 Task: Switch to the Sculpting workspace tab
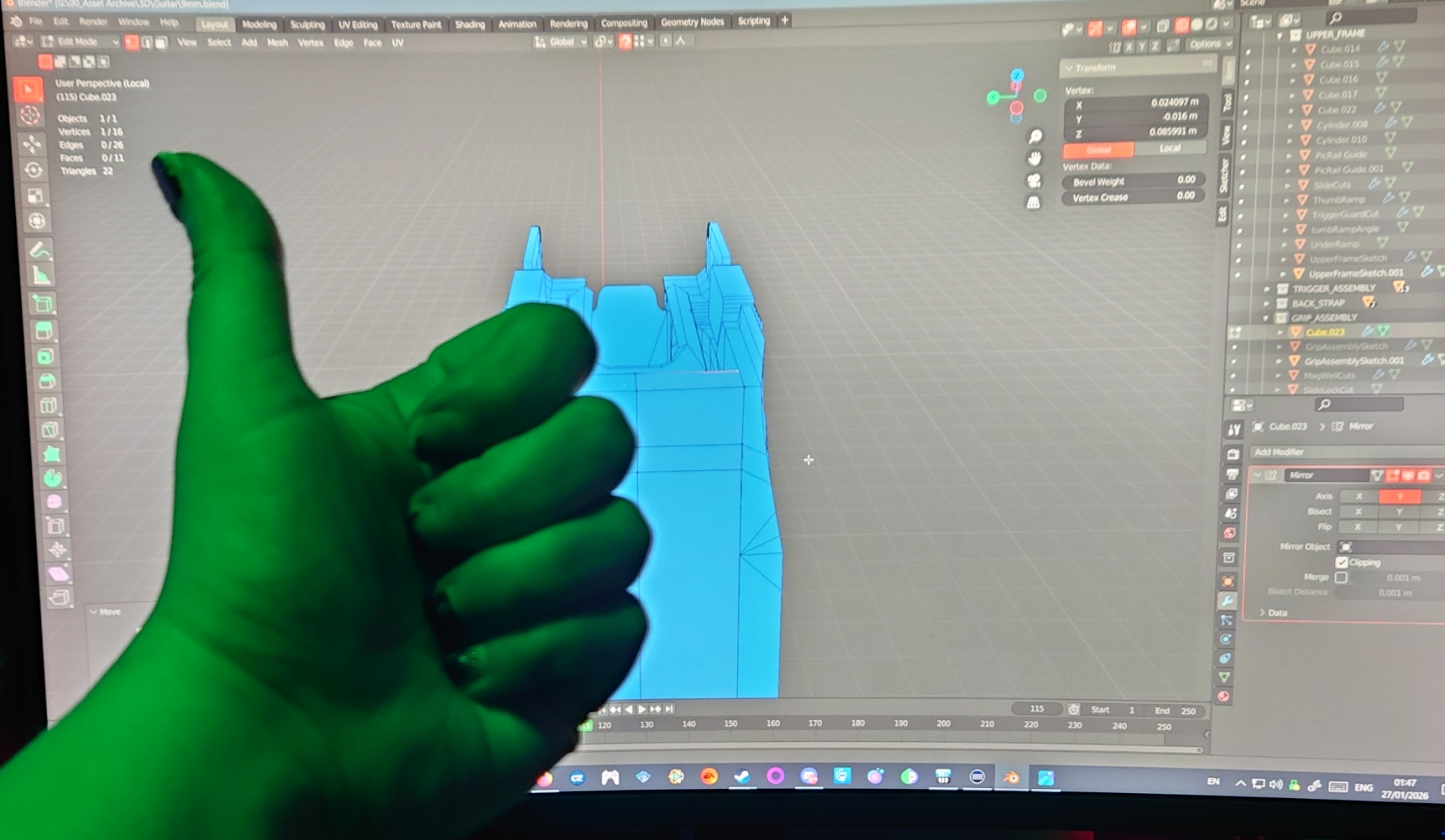click(x=307, y=25)
